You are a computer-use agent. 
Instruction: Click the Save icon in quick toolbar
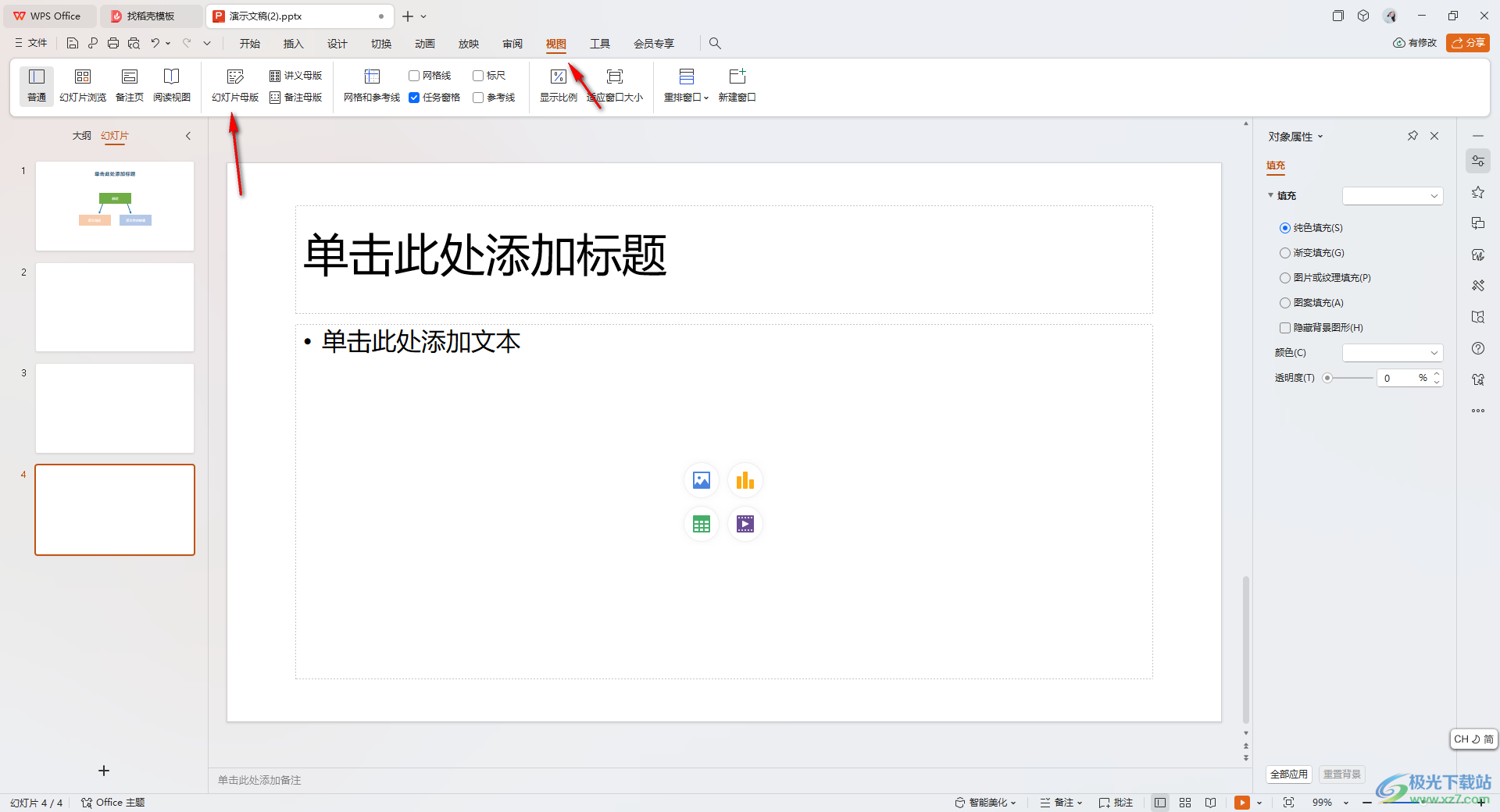click(x=73, y=44)
